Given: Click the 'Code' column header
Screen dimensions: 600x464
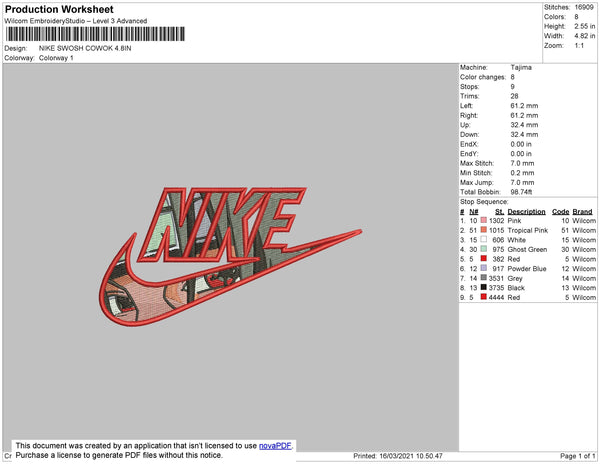Looking at the screenshot, I should click(561, 212).
